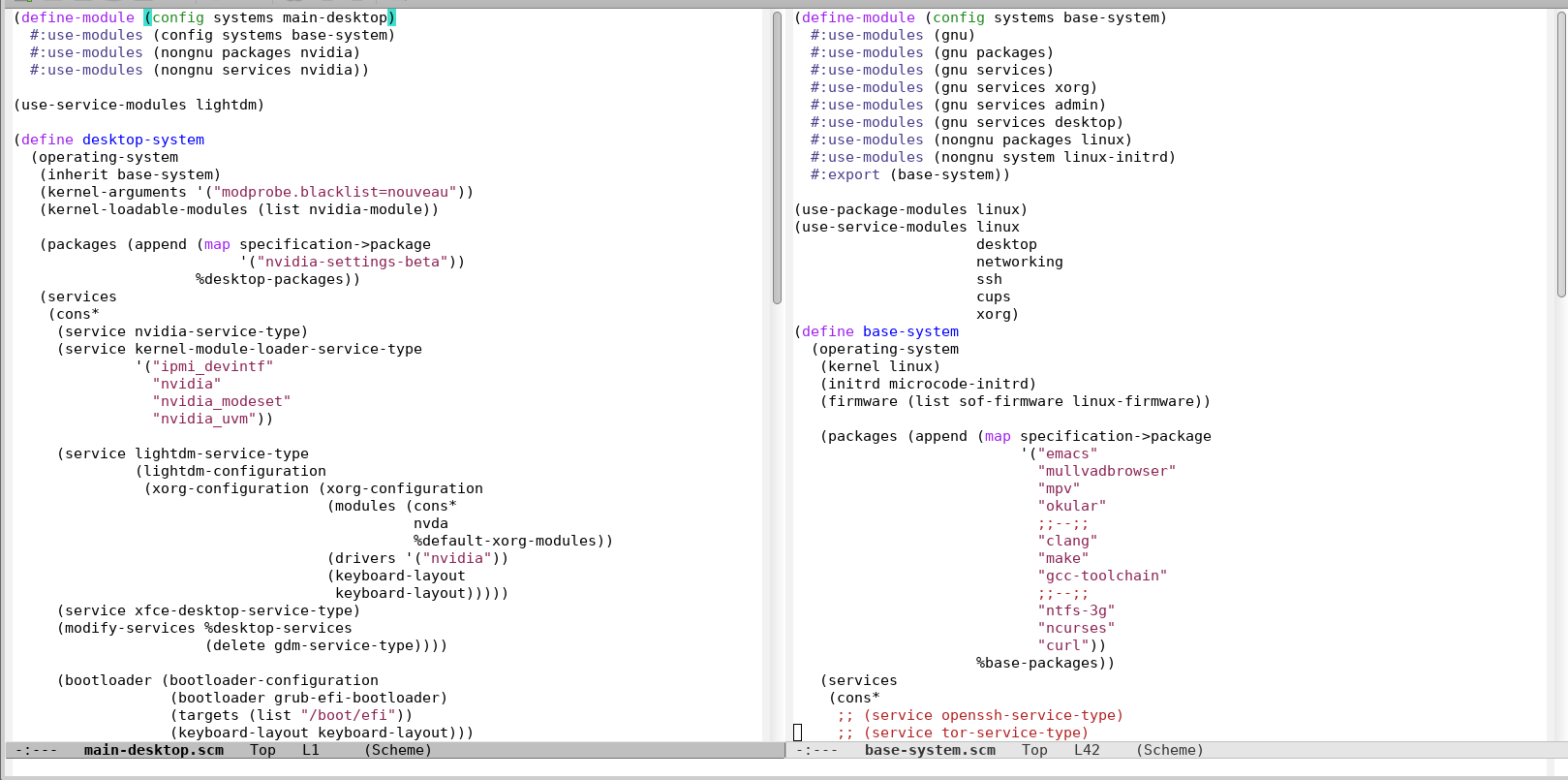Image resolution: width=1568 pixels, height=780 pixels.
Task: Open the (Scheme) mode menu in the right mode line
Action: (1169, 750)
